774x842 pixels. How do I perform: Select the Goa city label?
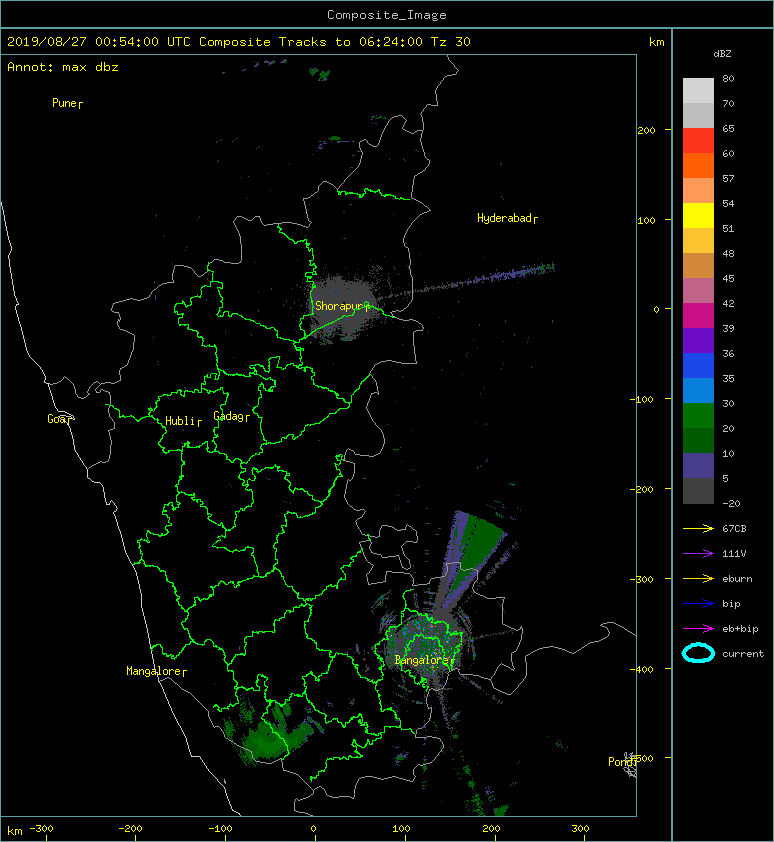point(59,419)
